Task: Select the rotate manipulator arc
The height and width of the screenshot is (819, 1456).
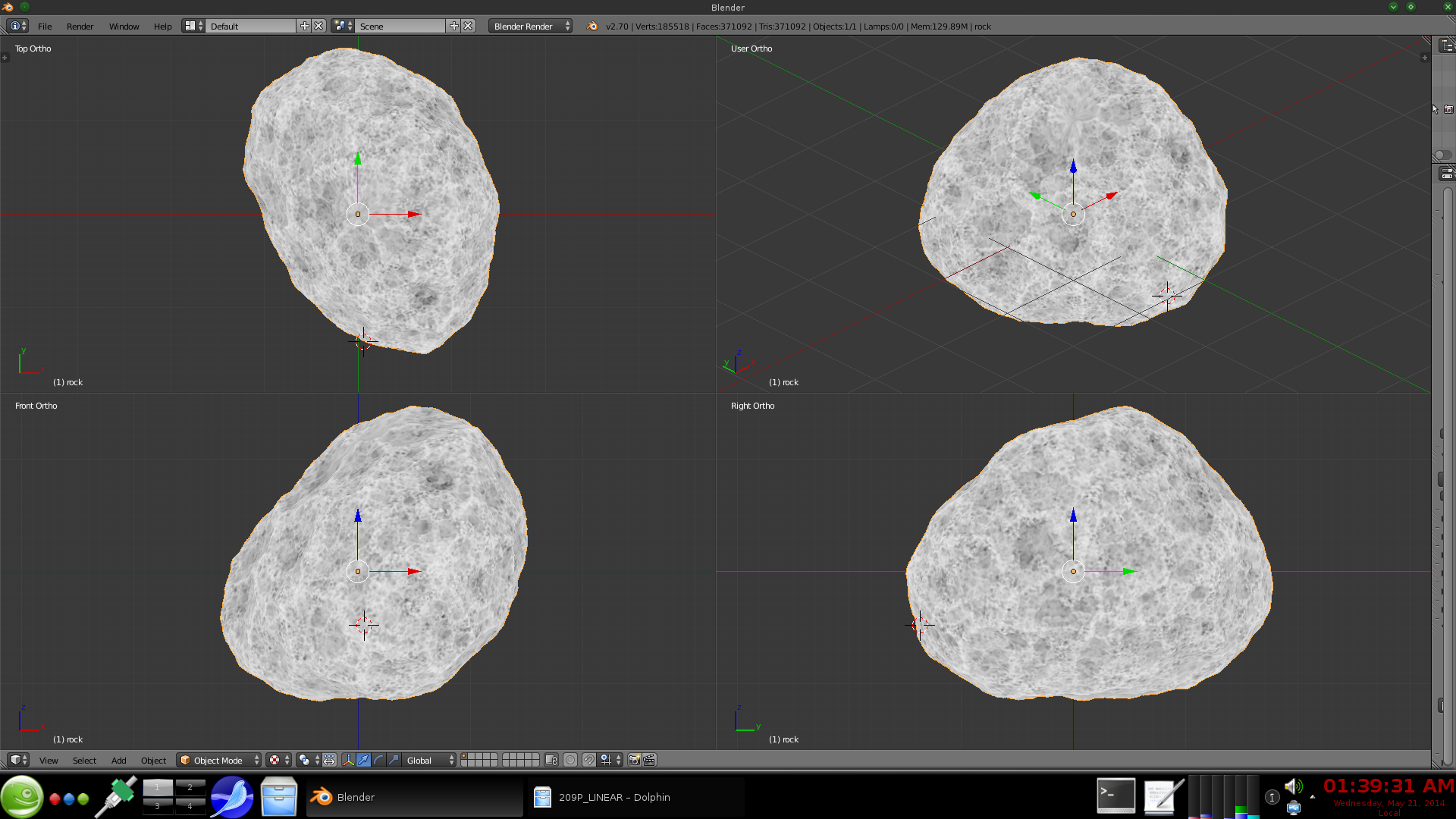Action: click(378, 760)
